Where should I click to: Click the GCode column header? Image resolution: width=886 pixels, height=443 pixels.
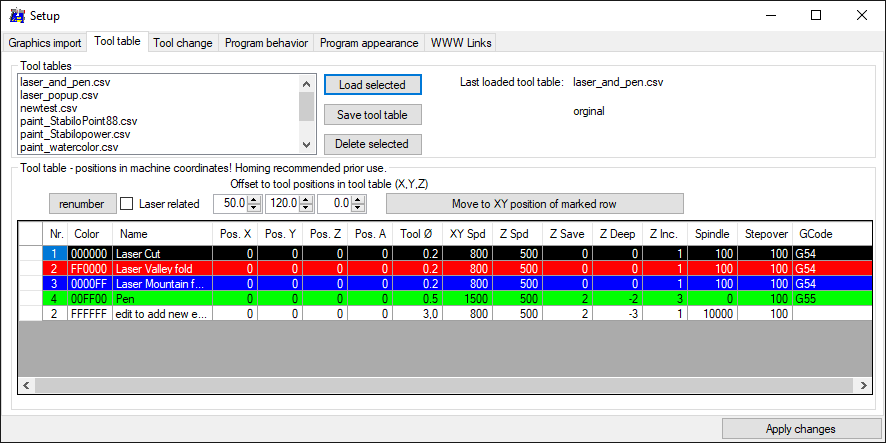pyautogui.click(x=832, y=234)
